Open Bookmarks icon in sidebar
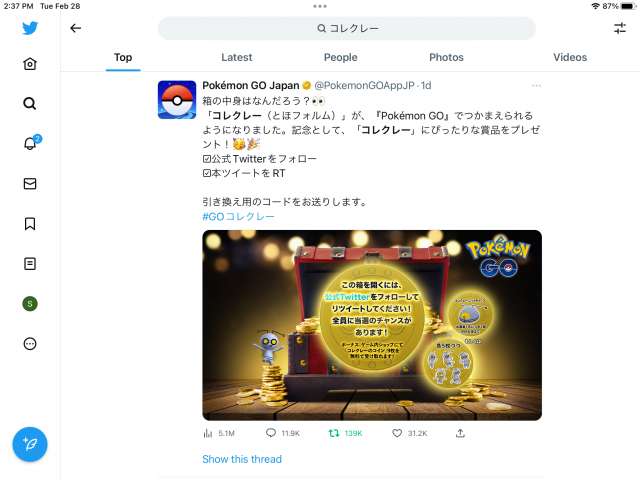 pos(30,224)
